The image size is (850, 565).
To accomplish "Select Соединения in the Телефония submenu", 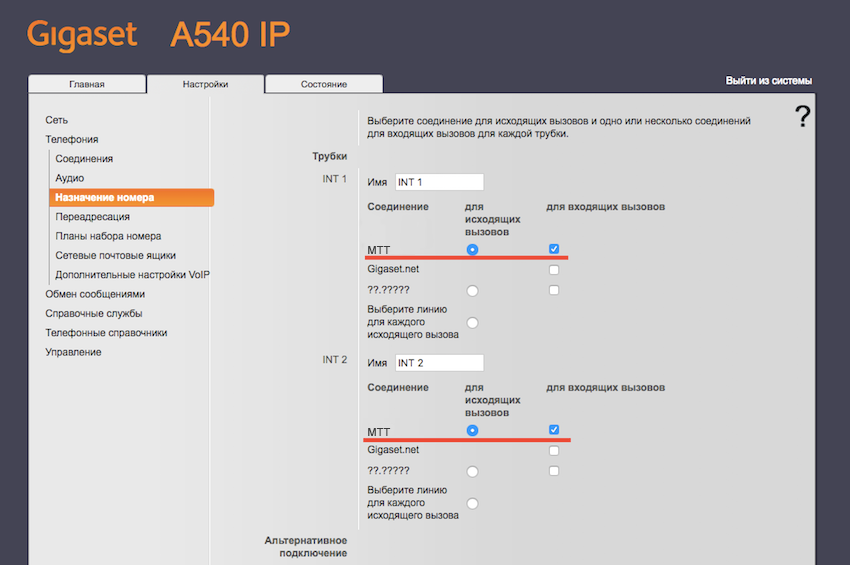I will click(x=84, y=159).
